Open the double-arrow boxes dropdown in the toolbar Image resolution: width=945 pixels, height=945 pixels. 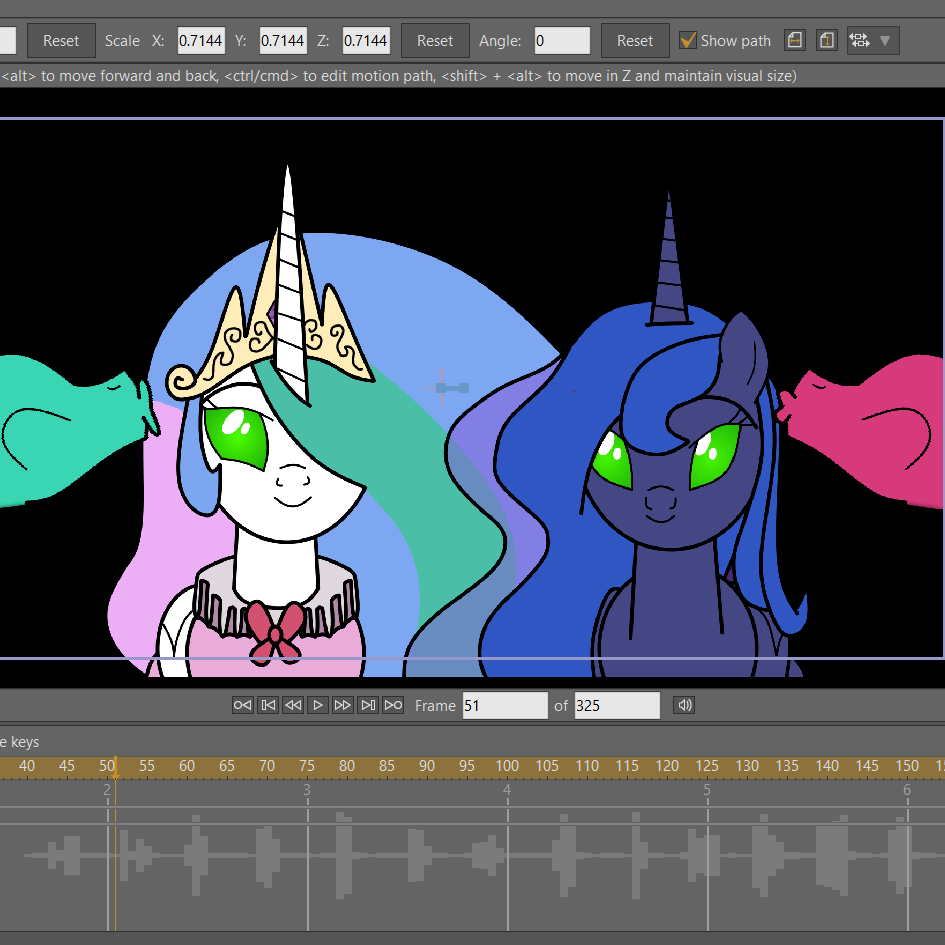point(873,40)
